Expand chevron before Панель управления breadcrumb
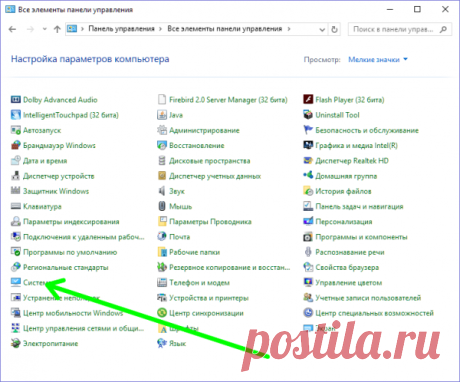 click(82, 29)
